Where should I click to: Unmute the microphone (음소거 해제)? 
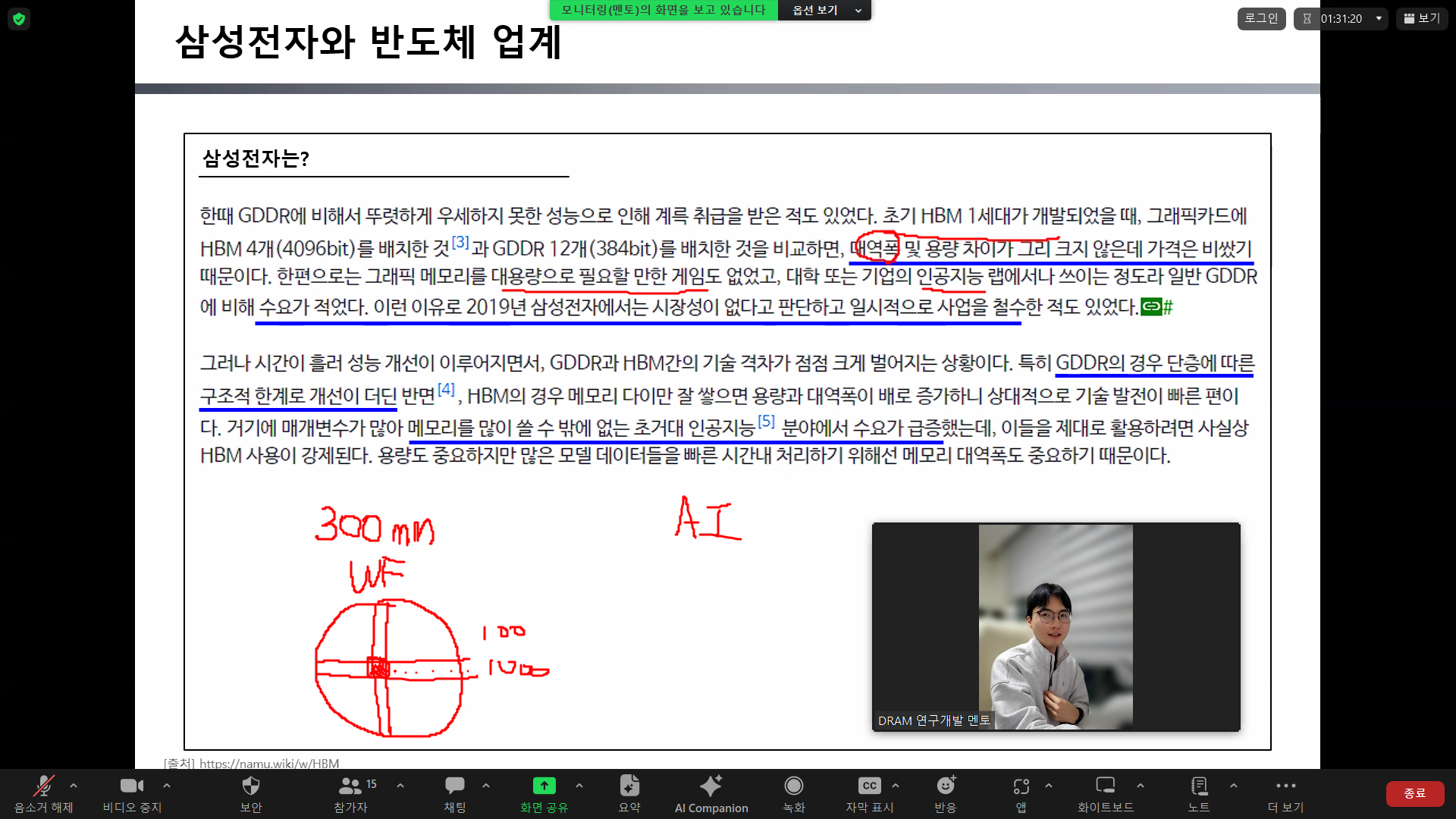point(44,793)
